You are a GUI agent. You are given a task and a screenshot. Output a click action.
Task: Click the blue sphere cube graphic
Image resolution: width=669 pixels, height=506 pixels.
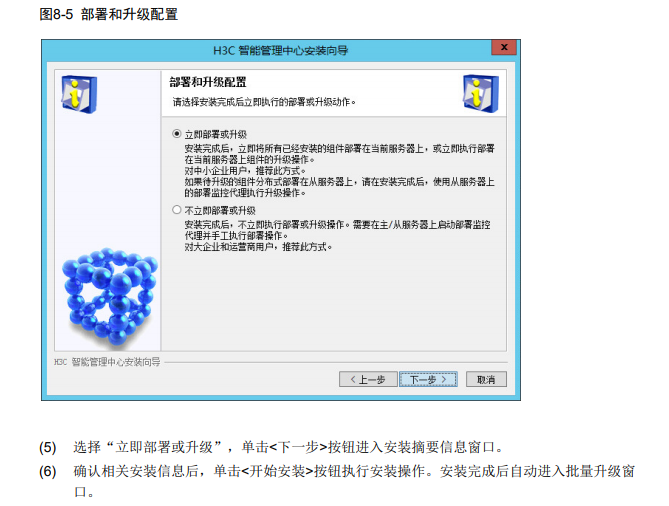click(x=110, y=296)
